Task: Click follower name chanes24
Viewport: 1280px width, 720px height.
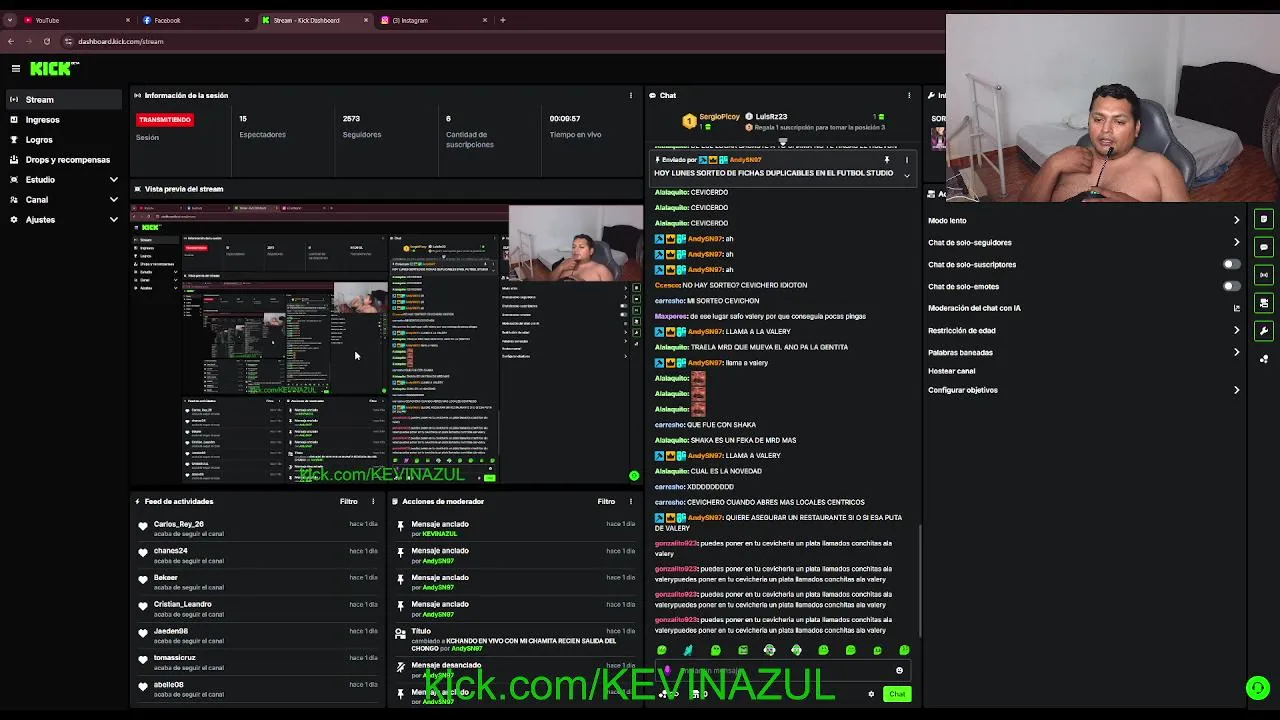Action: (x=170, y=551)
